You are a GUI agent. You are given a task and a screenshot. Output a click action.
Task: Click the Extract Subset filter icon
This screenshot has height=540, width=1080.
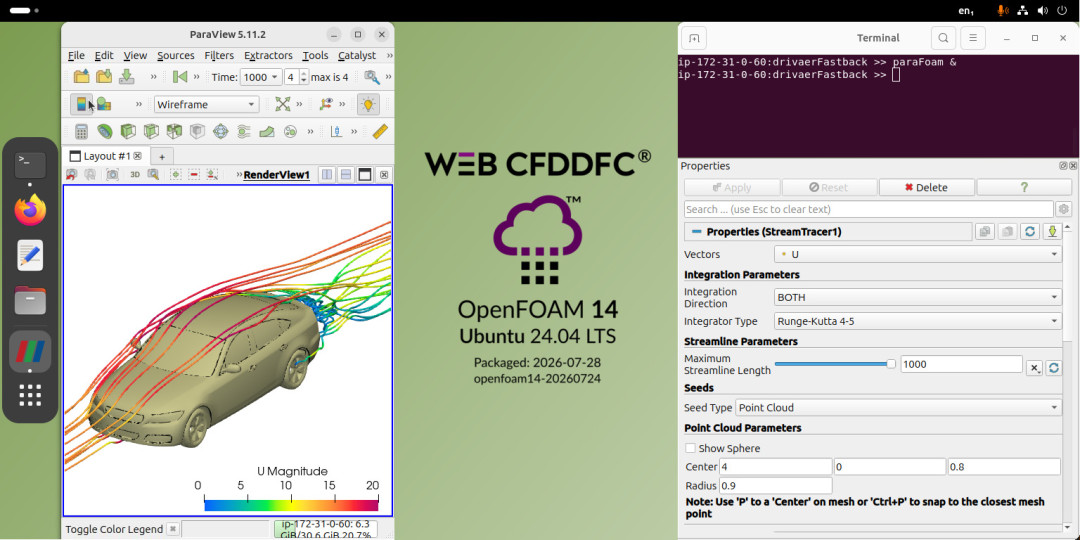click(x=197, y=131)
